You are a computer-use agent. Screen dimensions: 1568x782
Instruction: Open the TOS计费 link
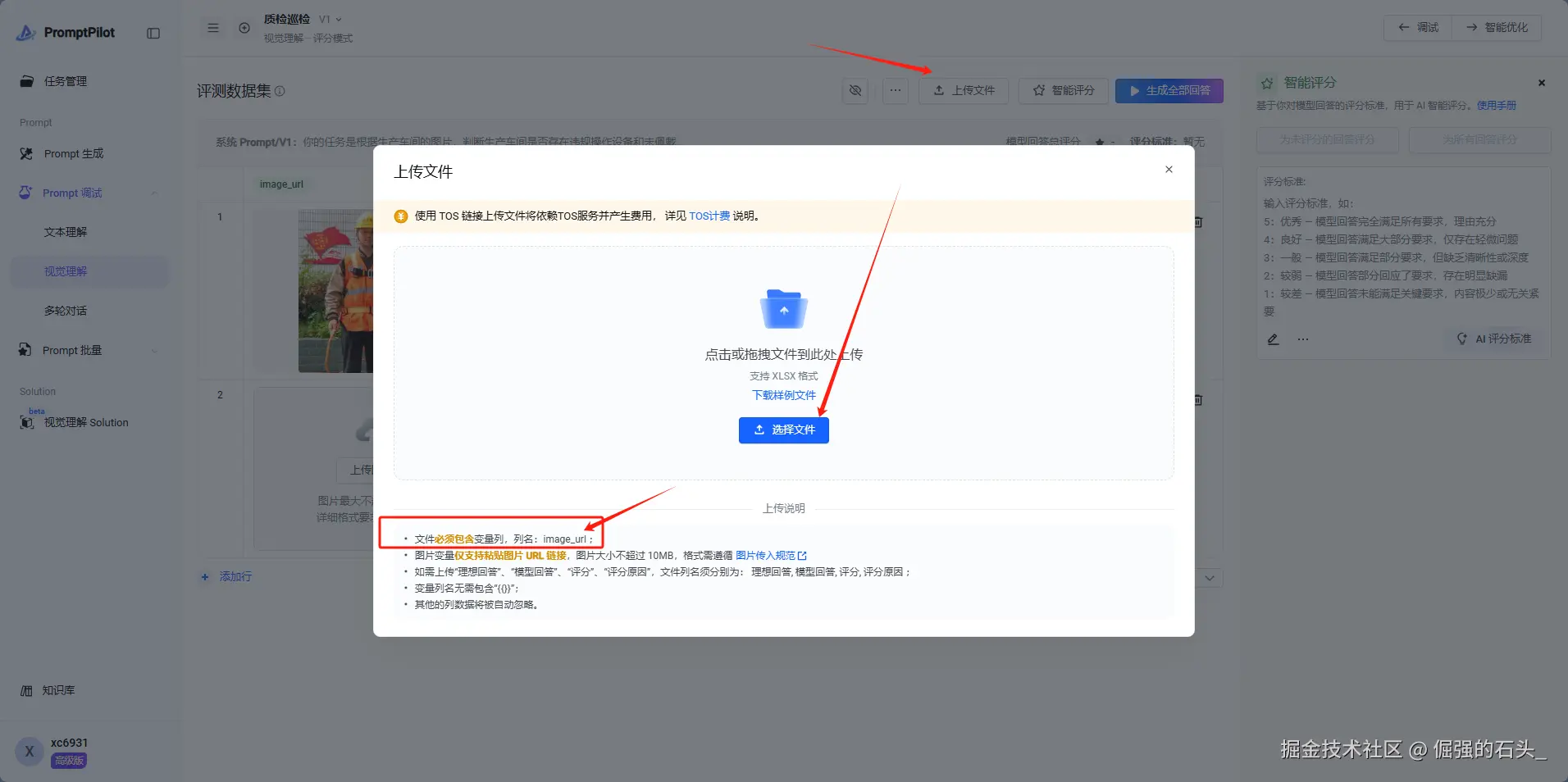(709, 216)
